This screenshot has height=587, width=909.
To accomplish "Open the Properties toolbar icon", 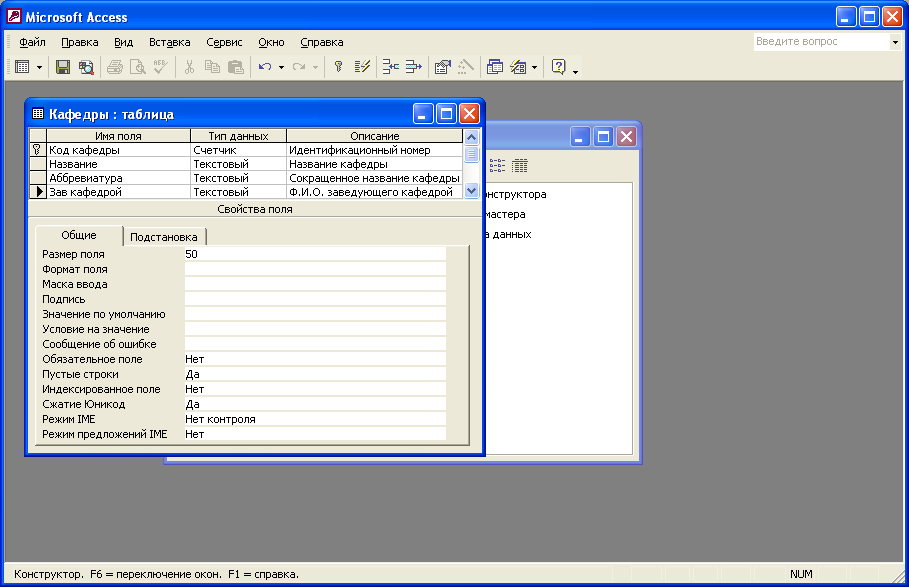I will [442, 67].
